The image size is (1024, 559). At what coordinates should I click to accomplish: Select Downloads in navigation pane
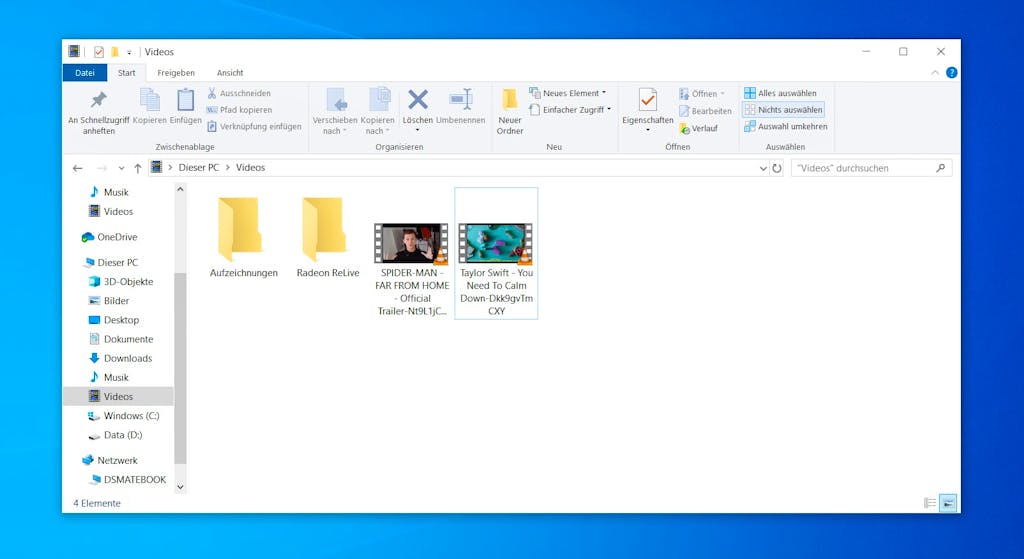(x=120, y=359)
